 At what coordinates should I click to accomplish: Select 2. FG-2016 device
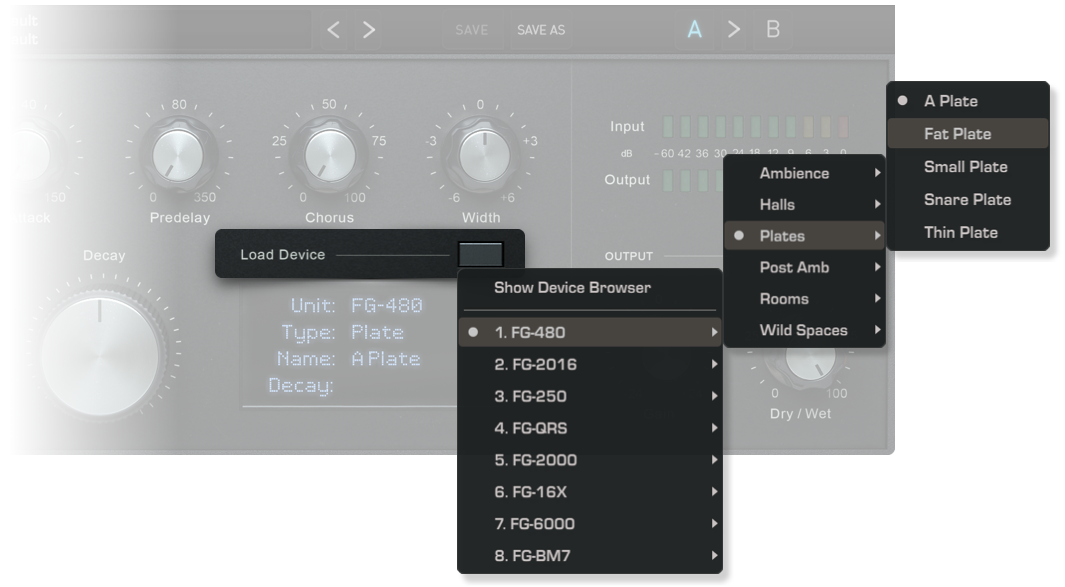point(589,364)
